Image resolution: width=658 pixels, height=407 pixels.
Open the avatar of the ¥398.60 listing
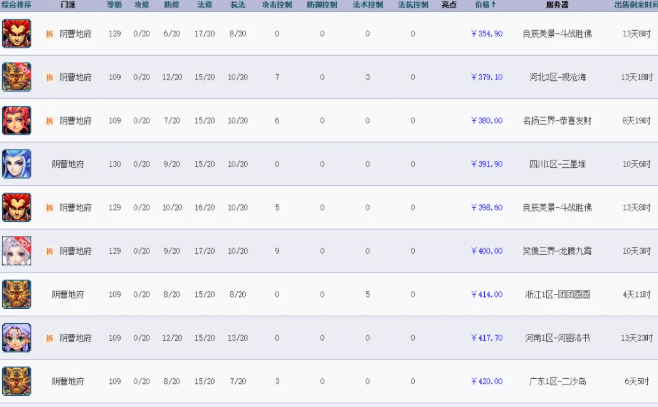16,207
